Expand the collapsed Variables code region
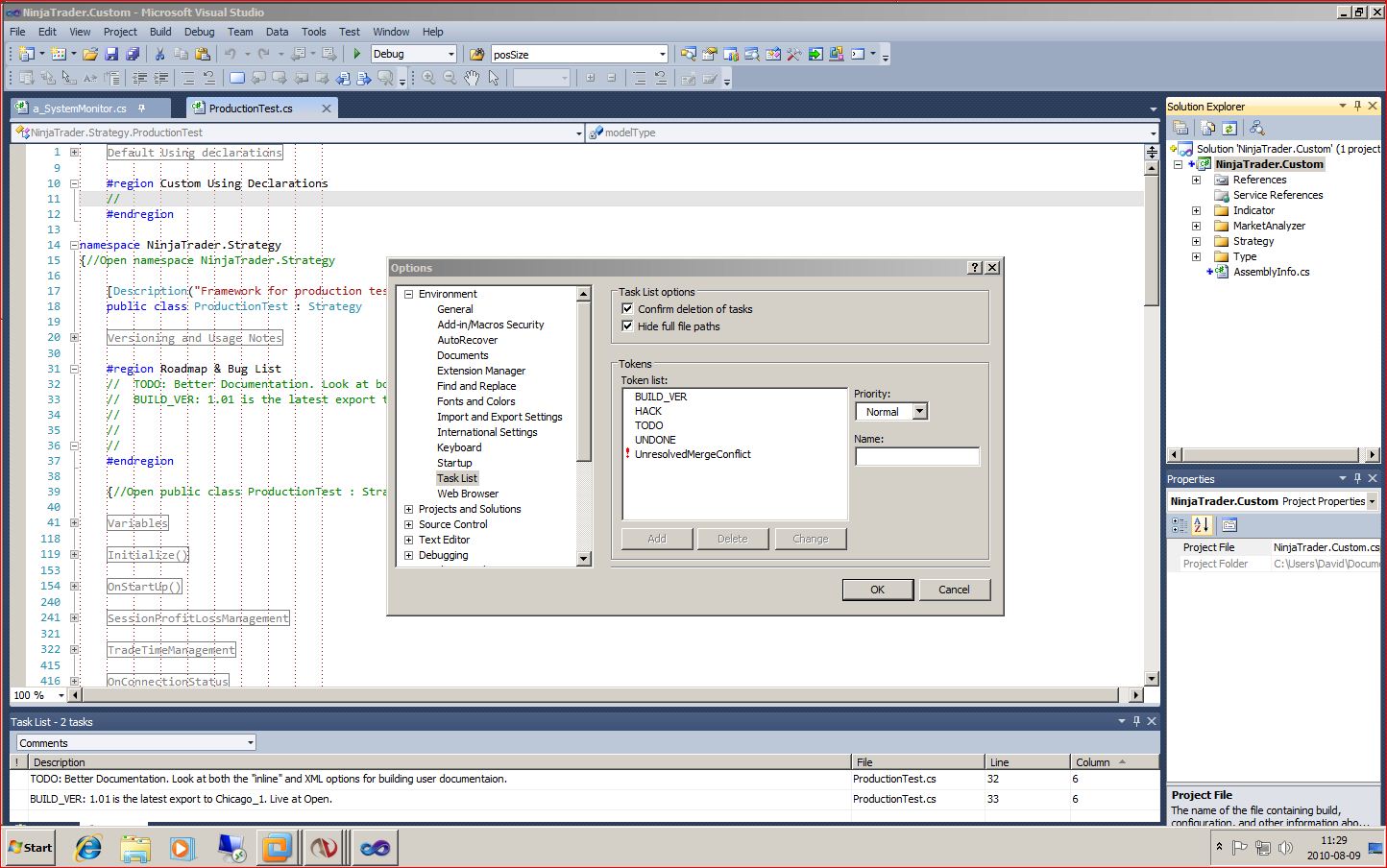Screen dimensions: 1387x868 [x=74, y=523]
